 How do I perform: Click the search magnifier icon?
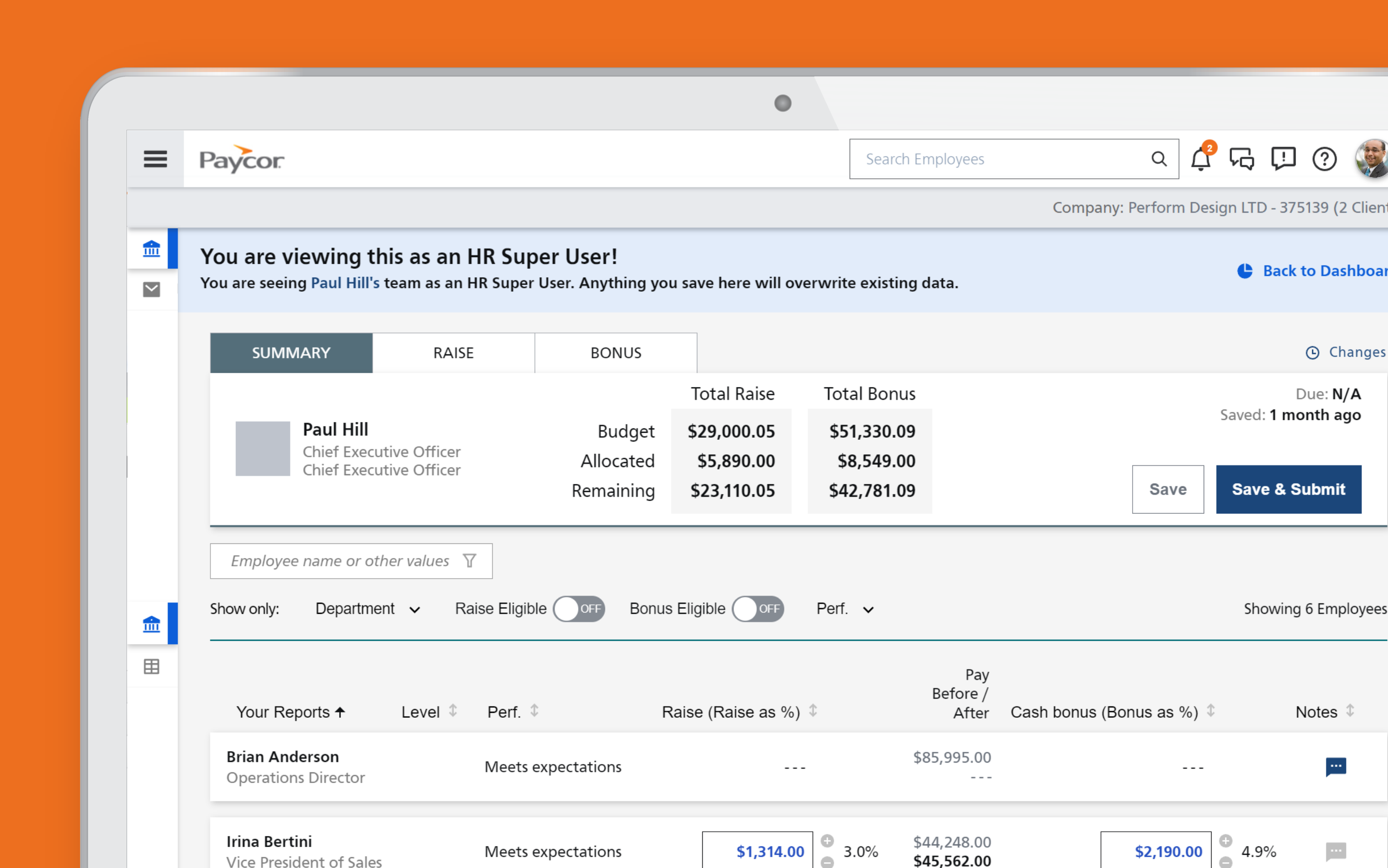[1159, 159]
